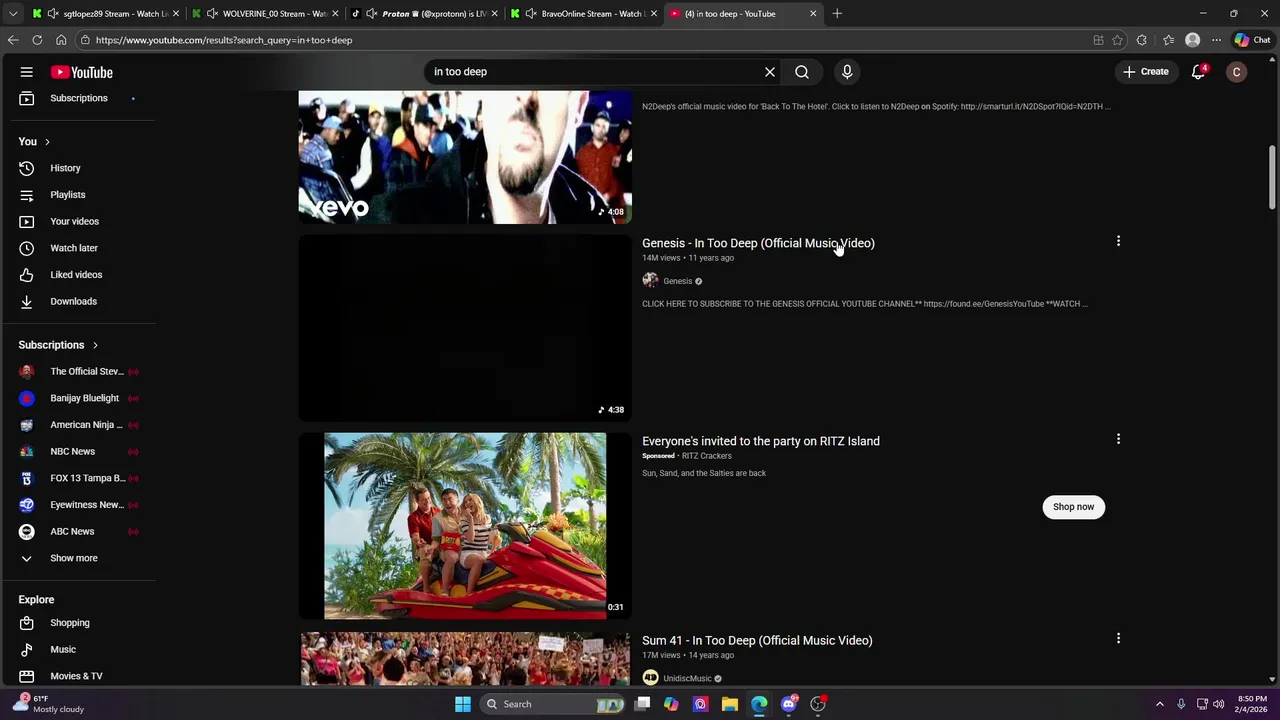
Task: Open the YouTube hamburger guide menu
Action: [27, 72]
